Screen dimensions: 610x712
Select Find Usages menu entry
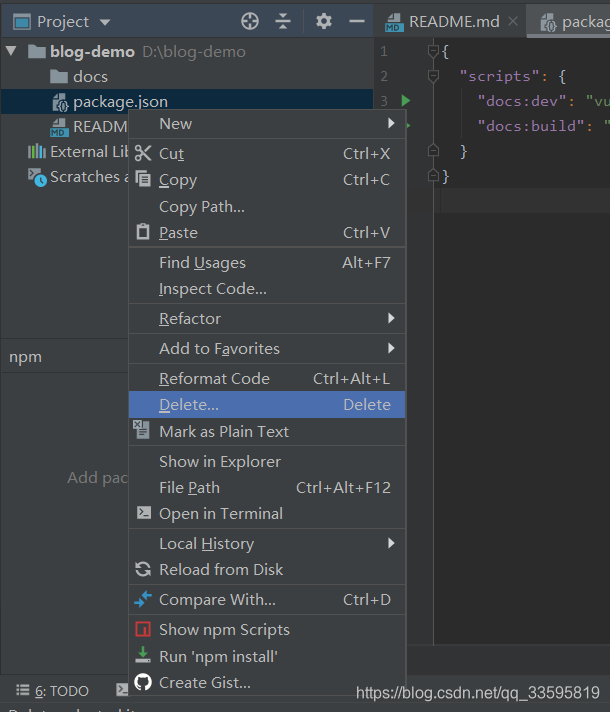pos(267,262)
